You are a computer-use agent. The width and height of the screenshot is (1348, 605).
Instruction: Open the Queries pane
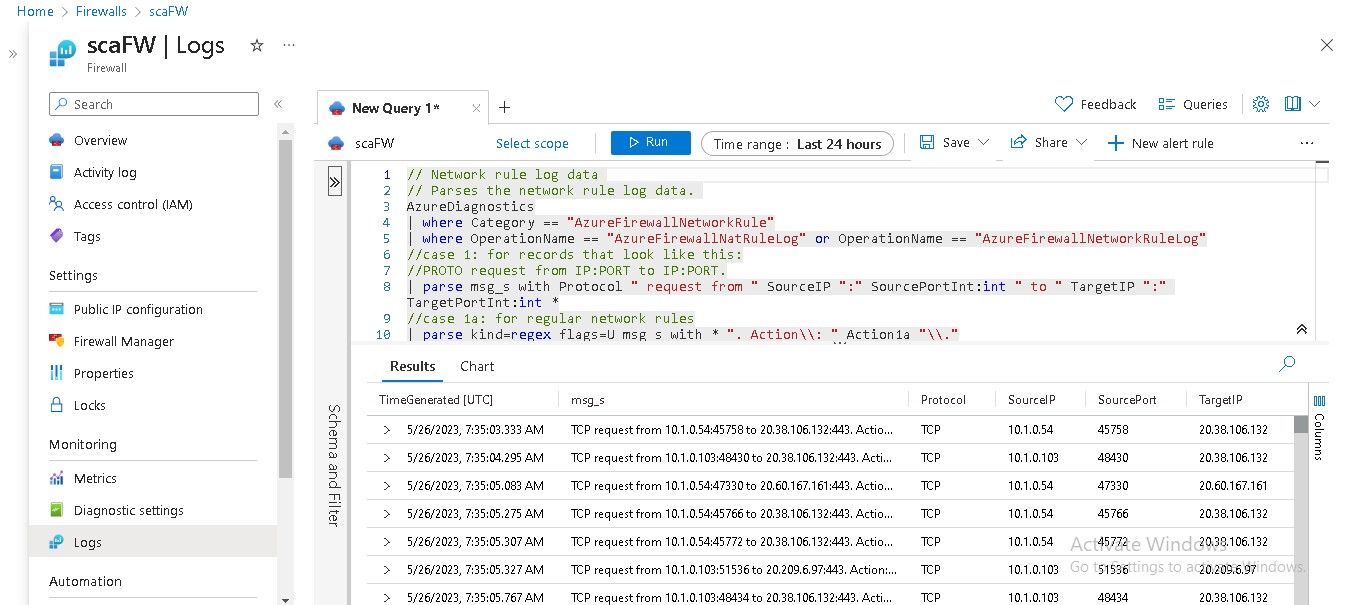(x=1192, y=104)
